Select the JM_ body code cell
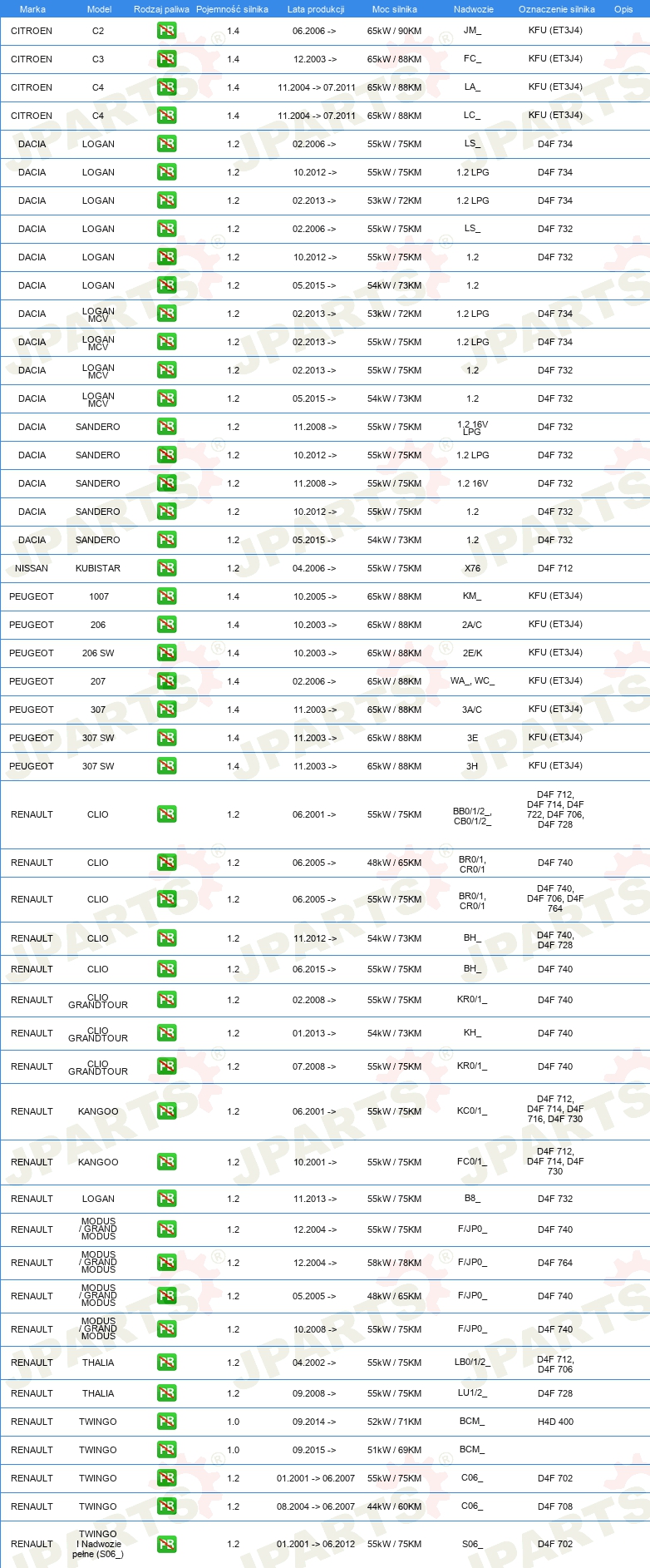 coord(472,31)
